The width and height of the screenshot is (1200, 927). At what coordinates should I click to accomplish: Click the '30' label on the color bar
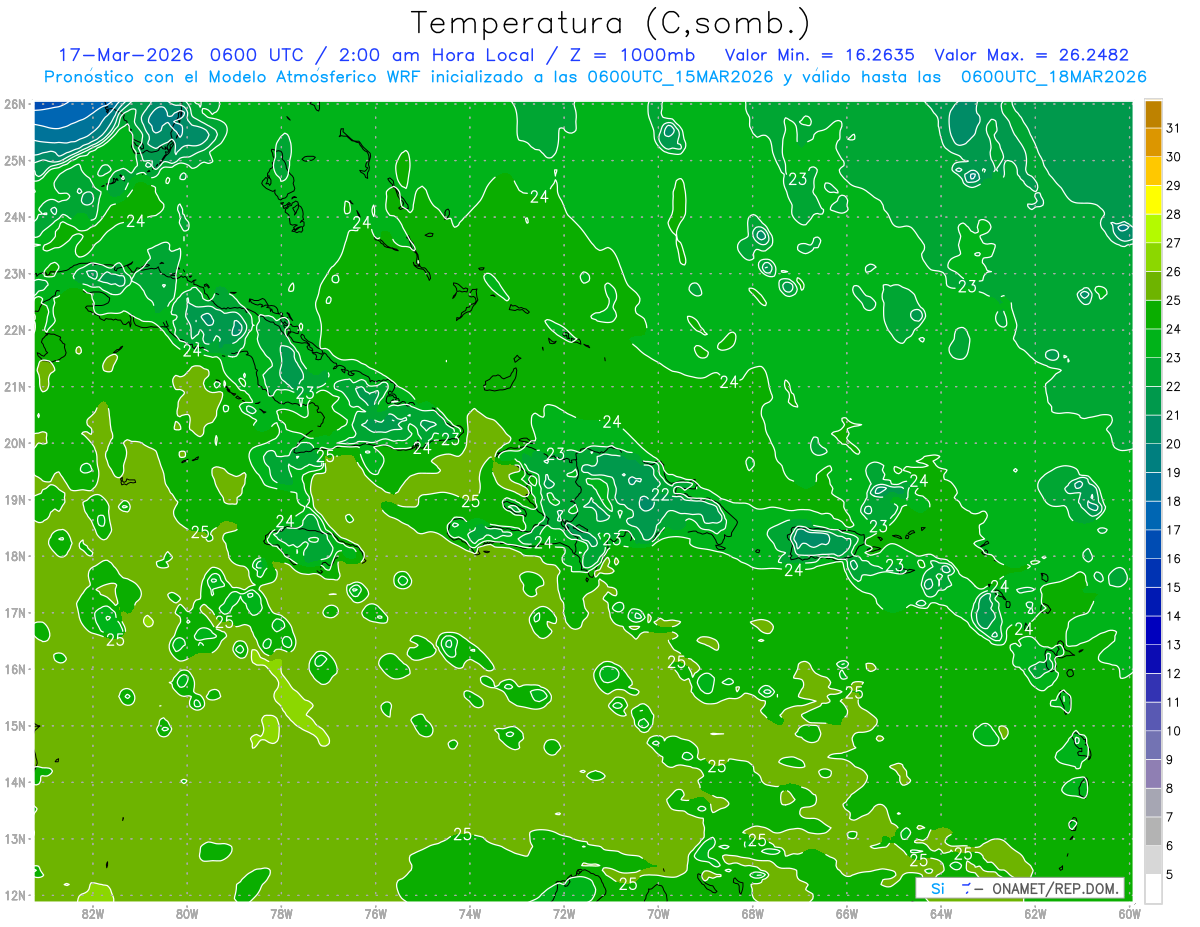click(x=1174, y=157)
